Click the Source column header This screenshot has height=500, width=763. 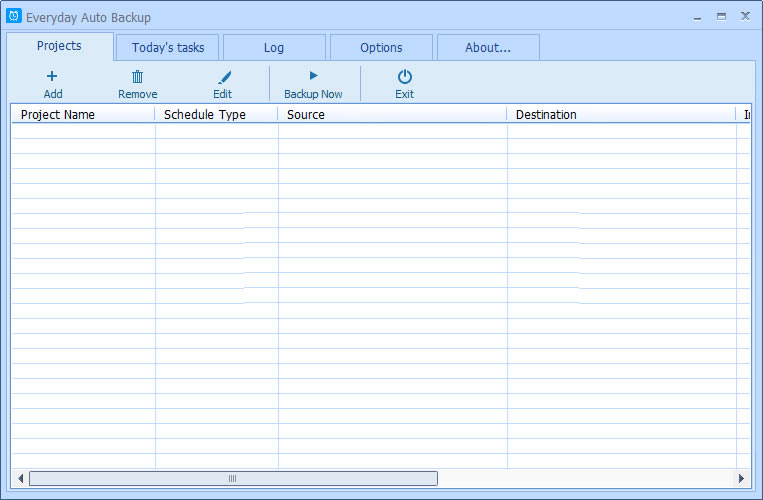(392, 114)
